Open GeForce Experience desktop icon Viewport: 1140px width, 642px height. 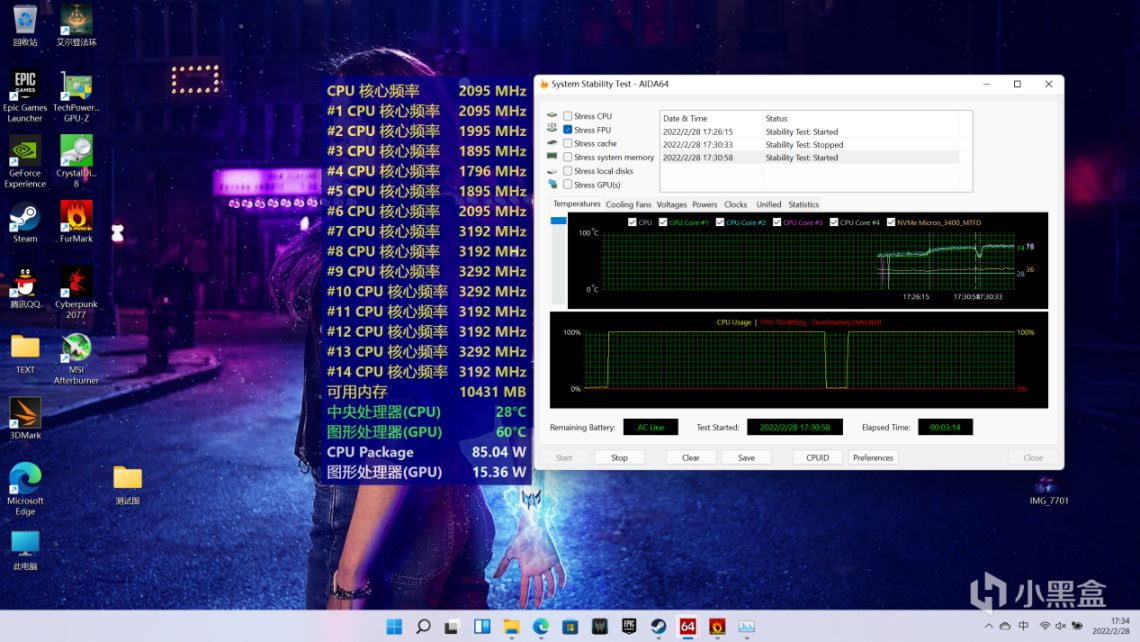coord(25,151)
